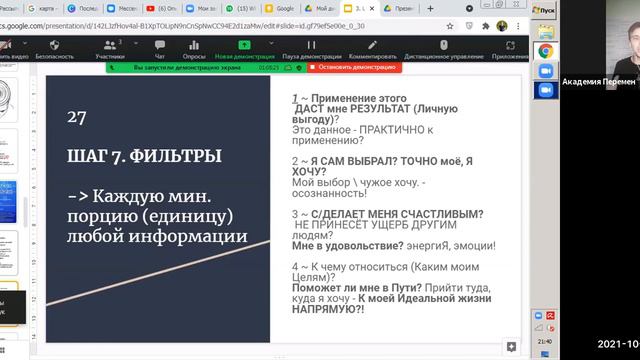This screenshot has height=360, width=640.
Task: Open Chrome profile avatar
Action: (502, 26)
